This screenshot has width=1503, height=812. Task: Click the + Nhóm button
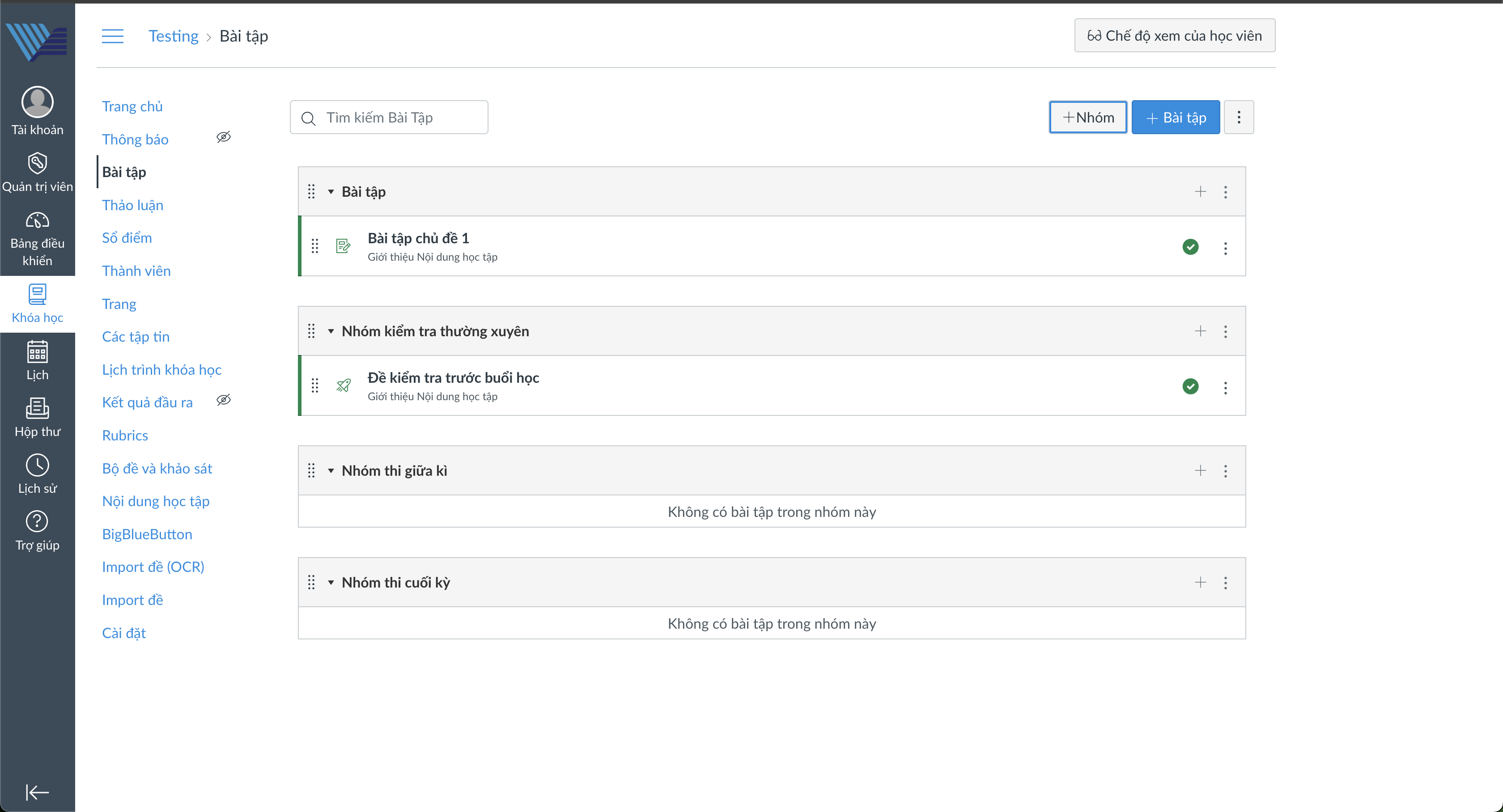(x=1088, y=117)
